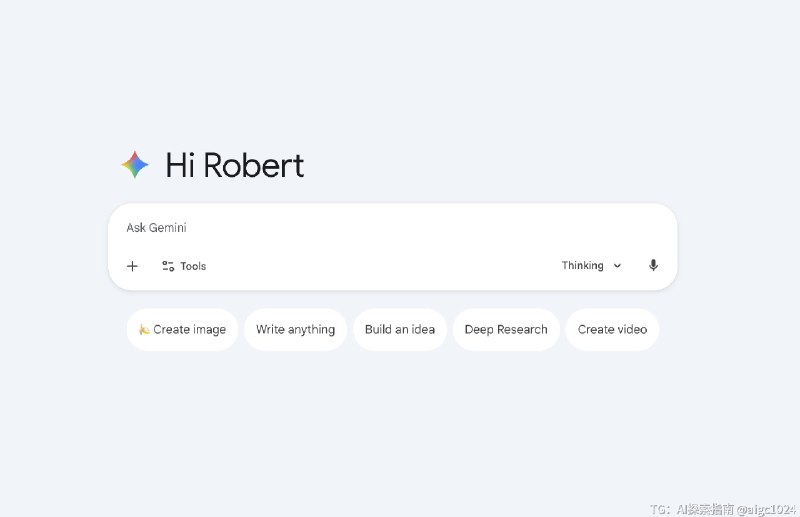Select the Build an idea chip
The height and width of the screenshot is (517, 800).
click(399, 329)
